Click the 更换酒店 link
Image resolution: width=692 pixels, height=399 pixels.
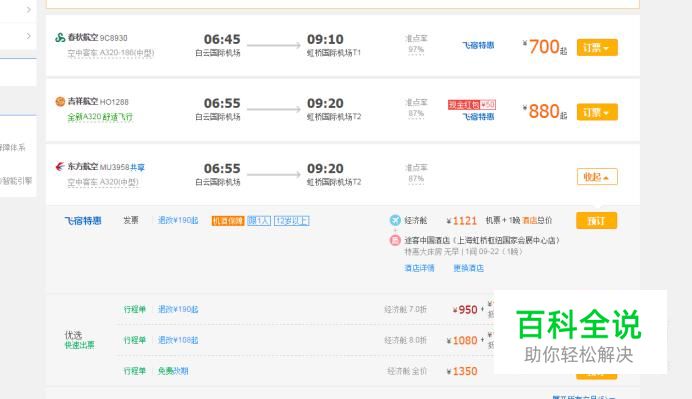point(468,268)
